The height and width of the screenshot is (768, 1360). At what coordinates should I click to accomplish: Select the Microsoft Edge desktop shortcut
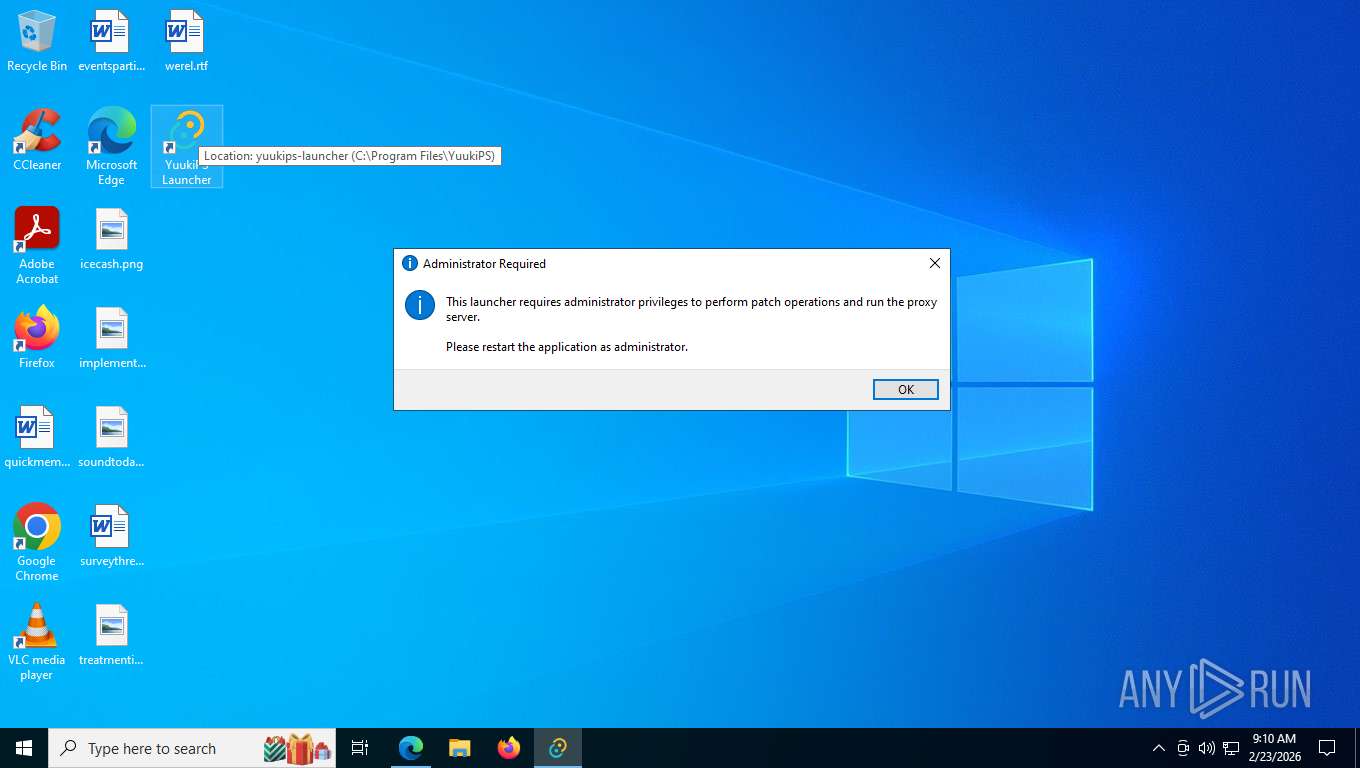pyautogui.click(x=111, y=146)
